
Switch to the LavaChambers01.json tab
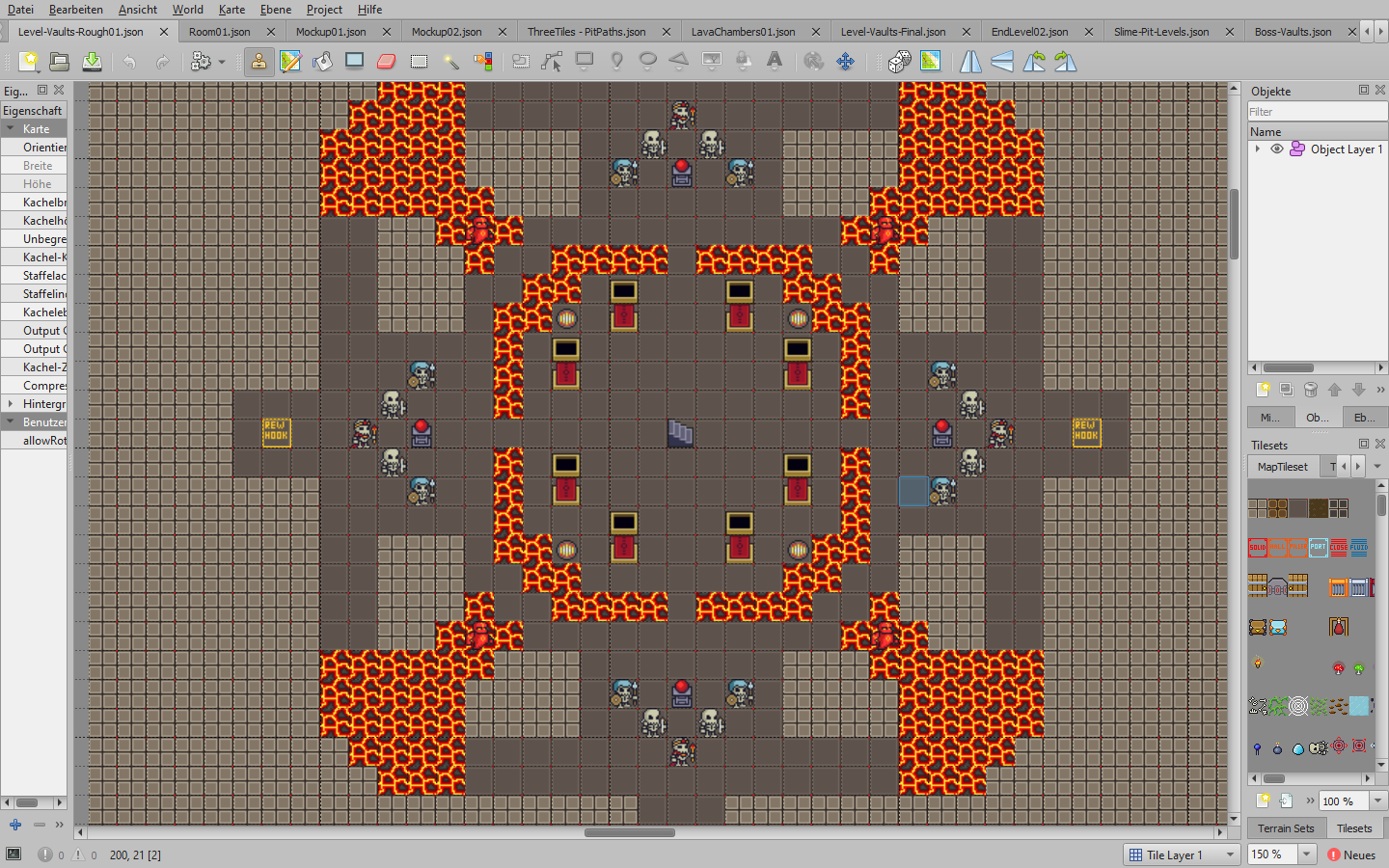coord(744,32)
